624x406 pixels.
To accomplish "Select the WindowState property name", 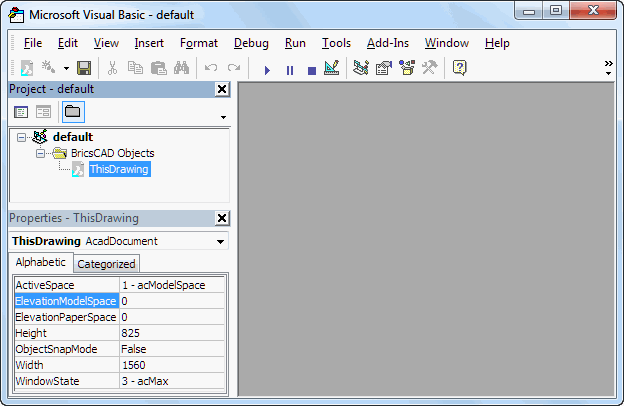I will [66, 381].
